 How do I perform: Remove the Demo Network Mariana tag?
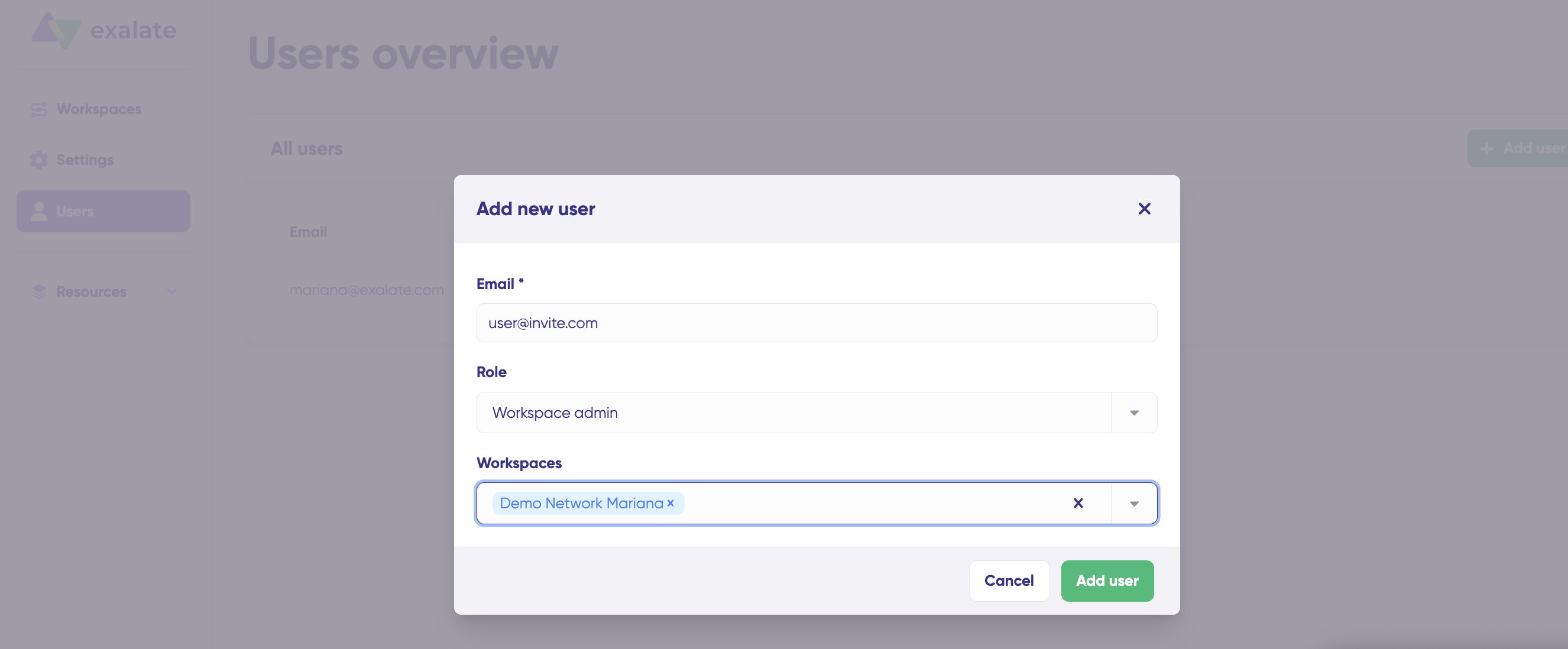(670, 503)
